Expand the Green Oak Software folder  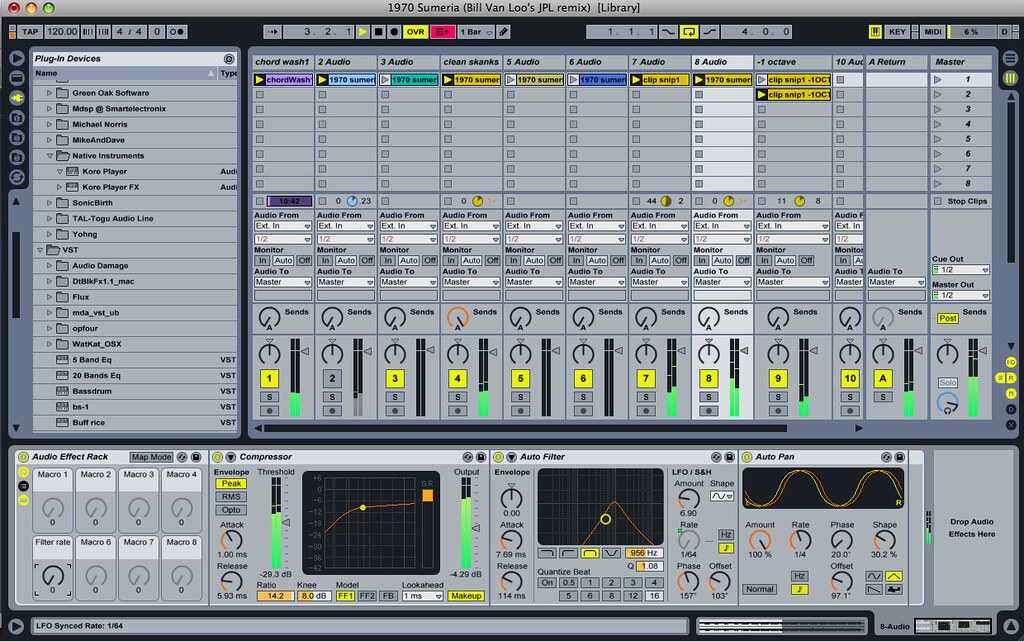(x=50, y=93)
